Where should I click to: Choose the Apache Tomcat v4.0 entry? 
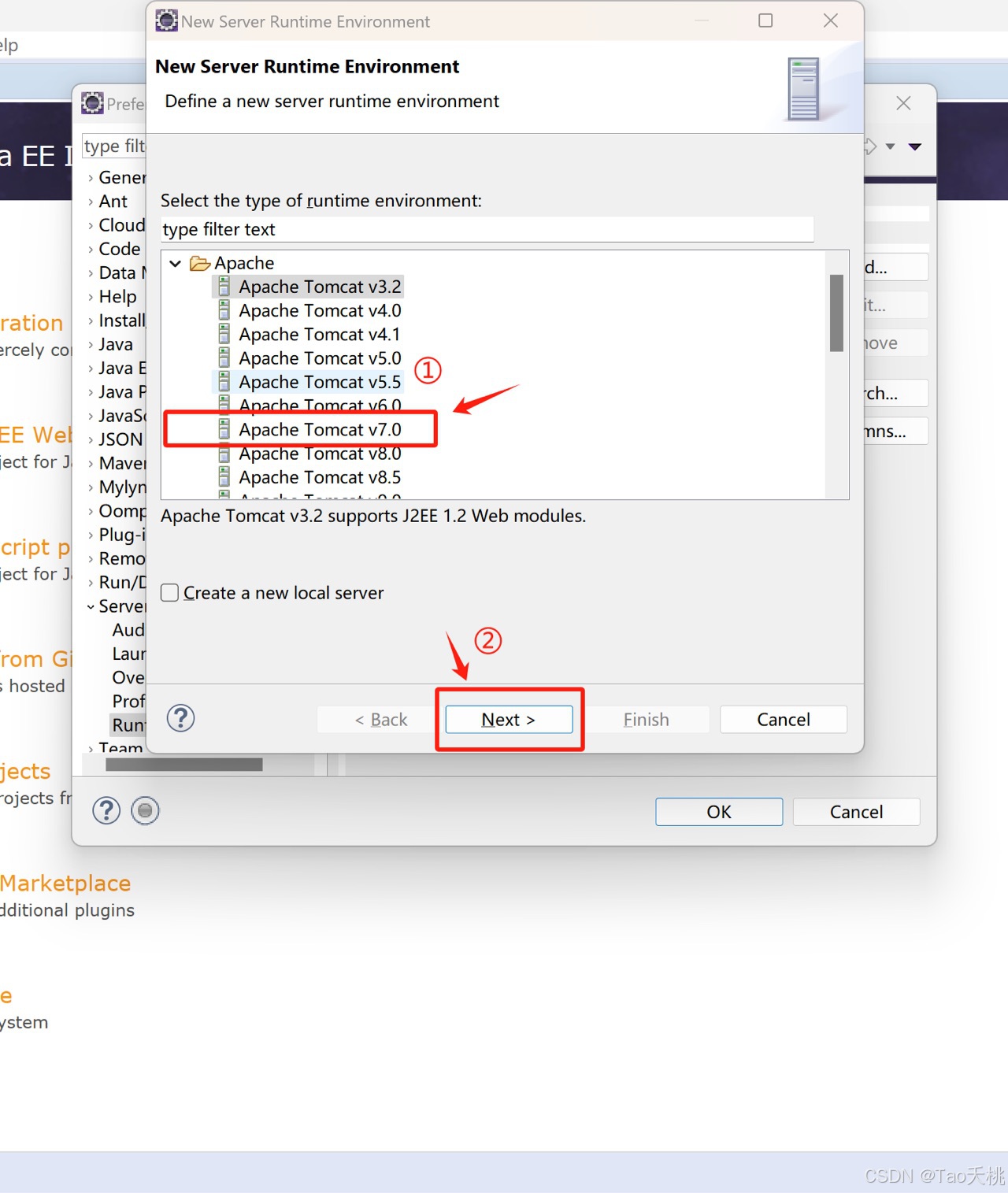[320, 310]
